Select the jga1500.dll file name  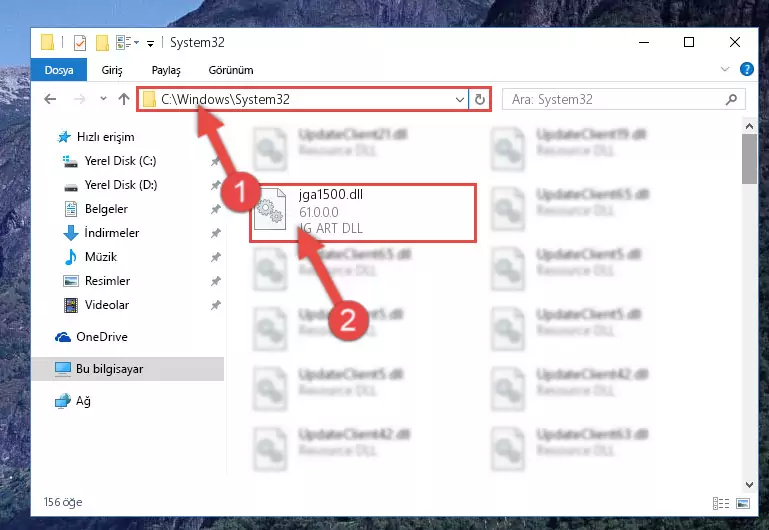tap(331, 195)
